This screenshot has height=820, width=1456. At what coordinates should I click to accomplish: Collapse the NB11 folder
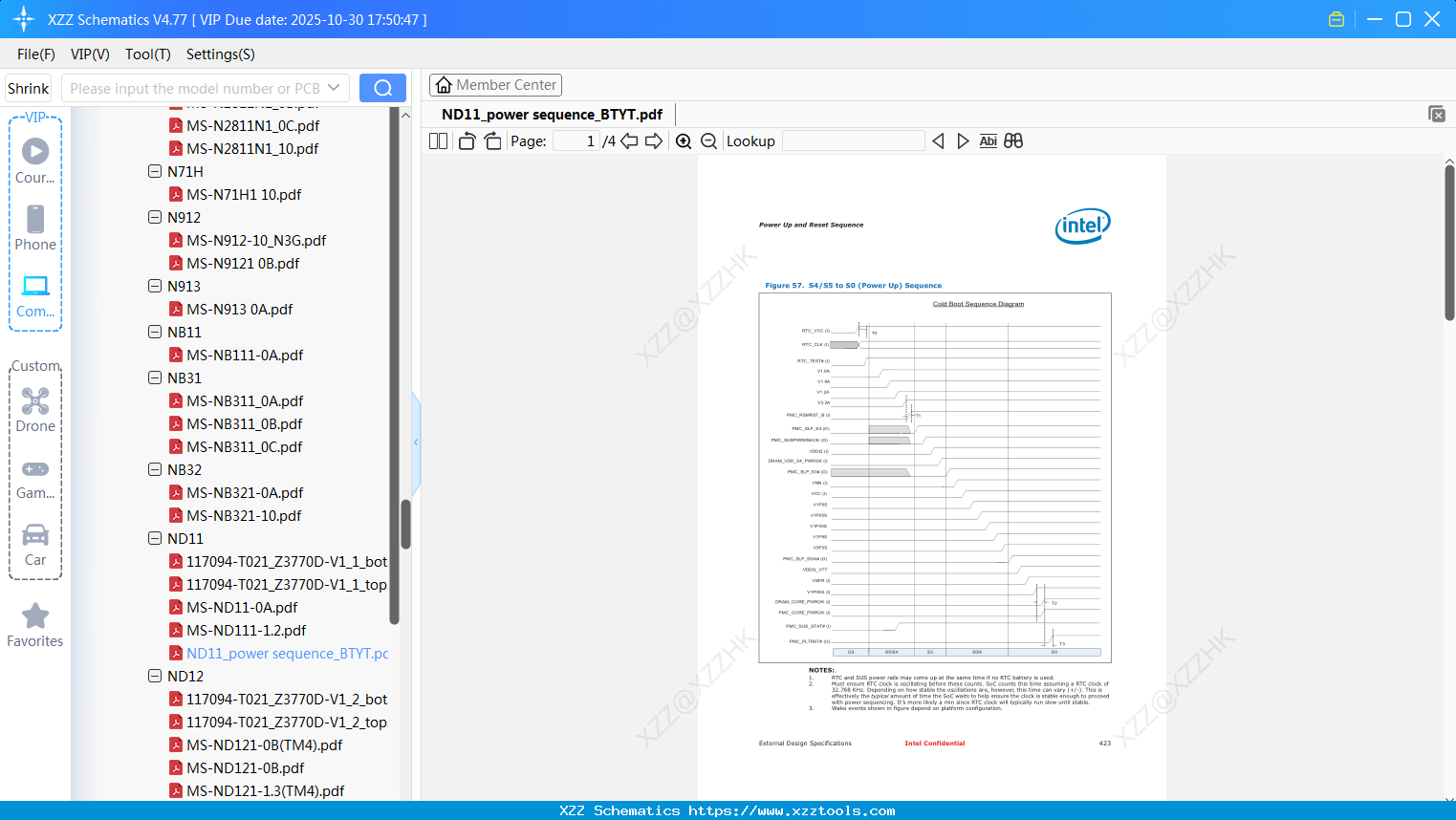pos(155,332)
